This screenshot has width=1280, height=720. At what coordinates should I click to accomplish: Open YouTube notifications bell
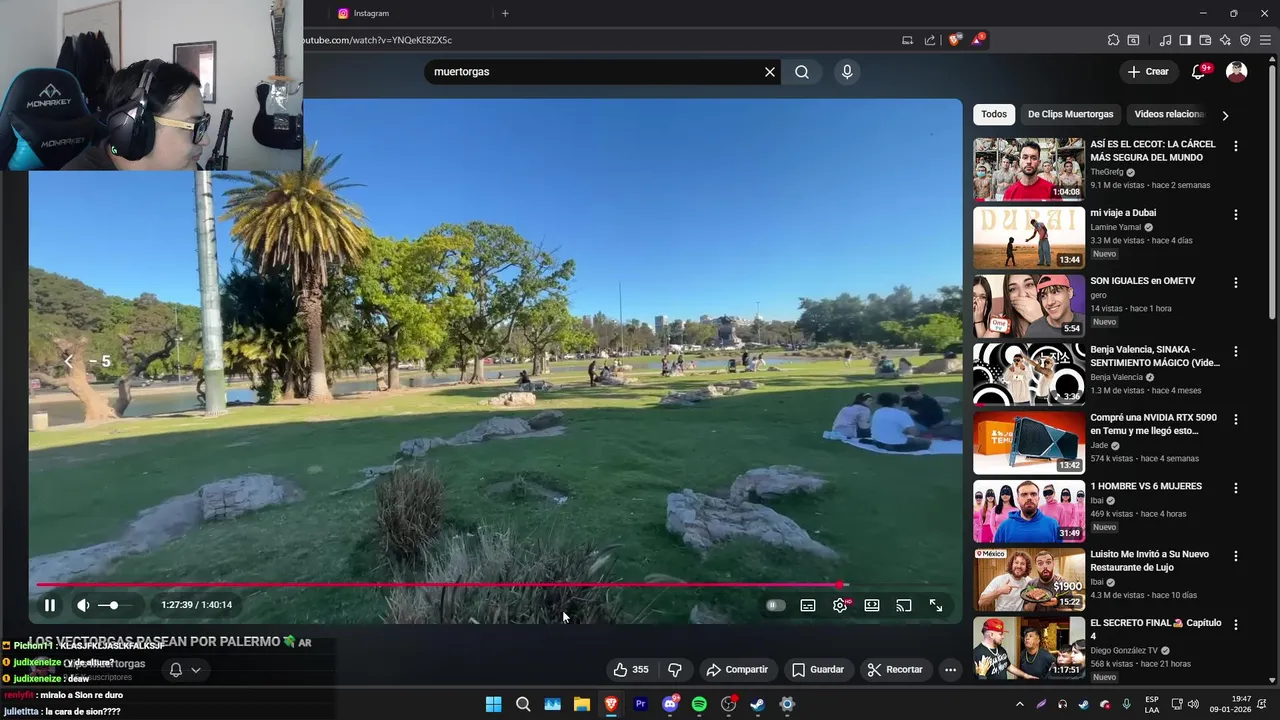(1199, 72)
